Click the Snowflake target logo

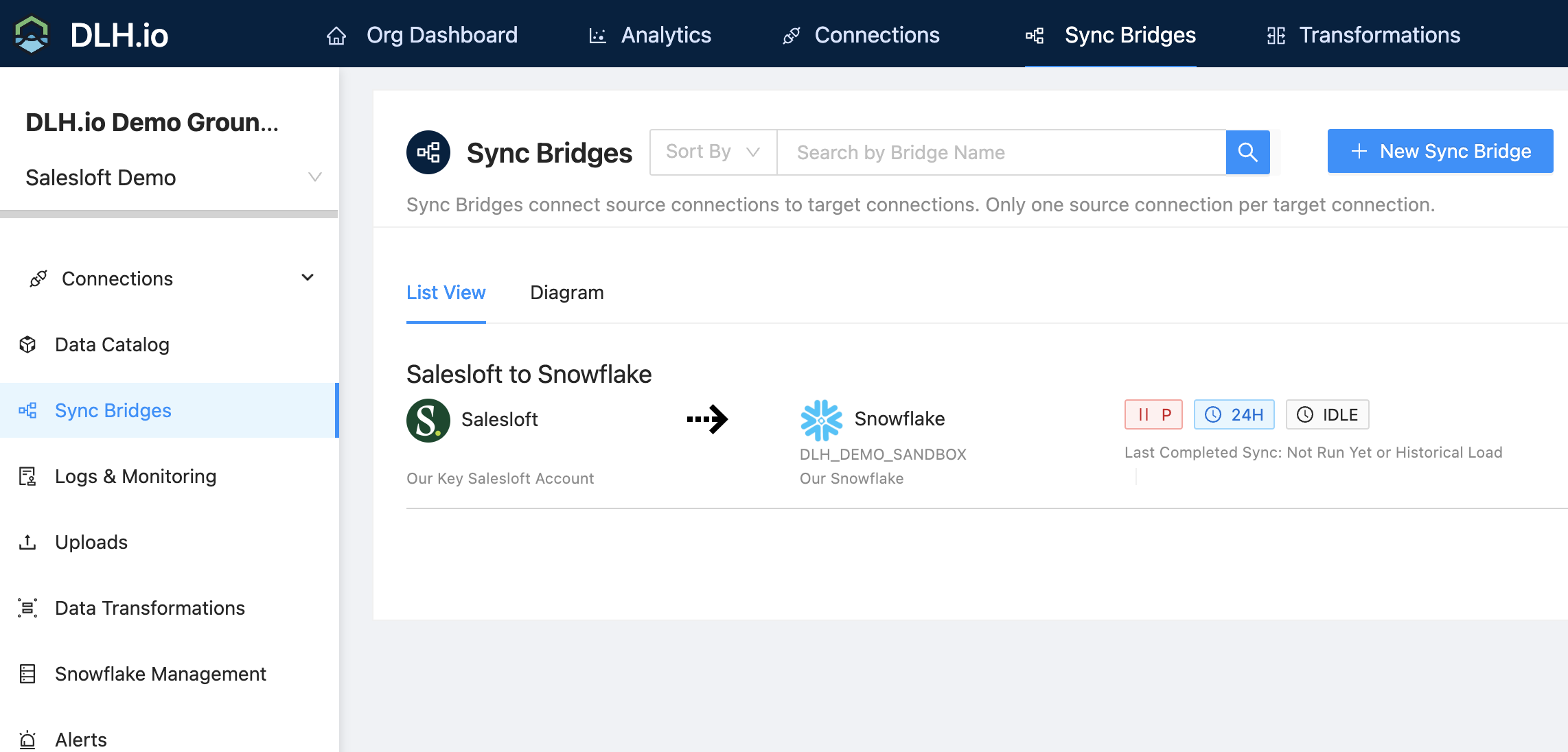tap(821, 420)
